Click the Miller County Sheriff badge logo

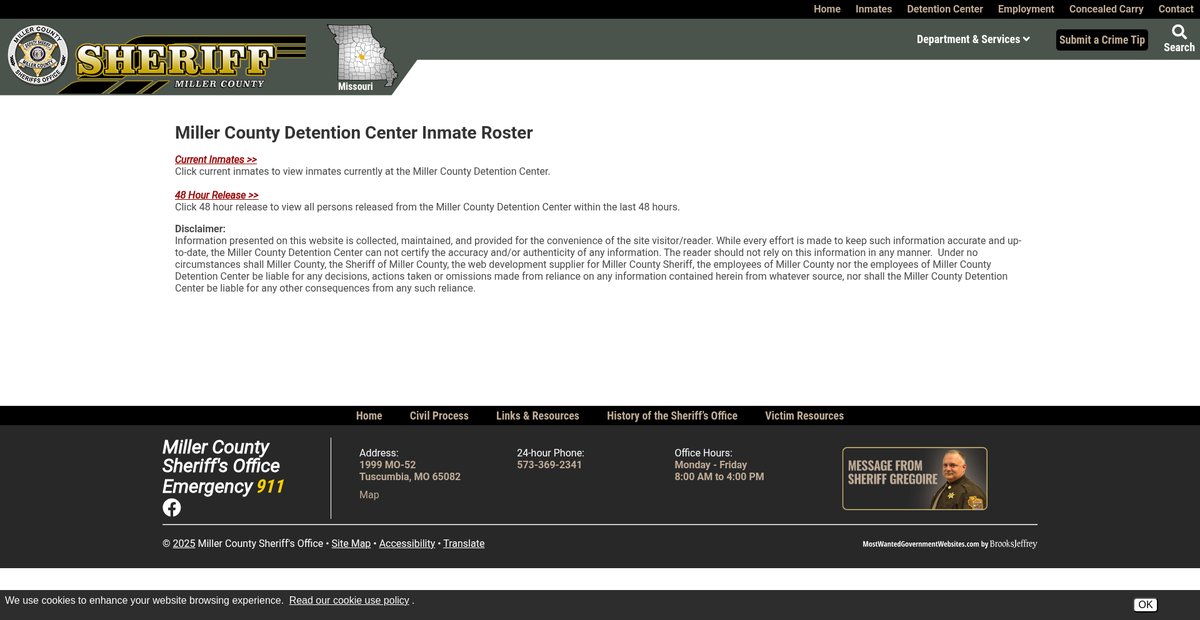[x=38, y=55]
